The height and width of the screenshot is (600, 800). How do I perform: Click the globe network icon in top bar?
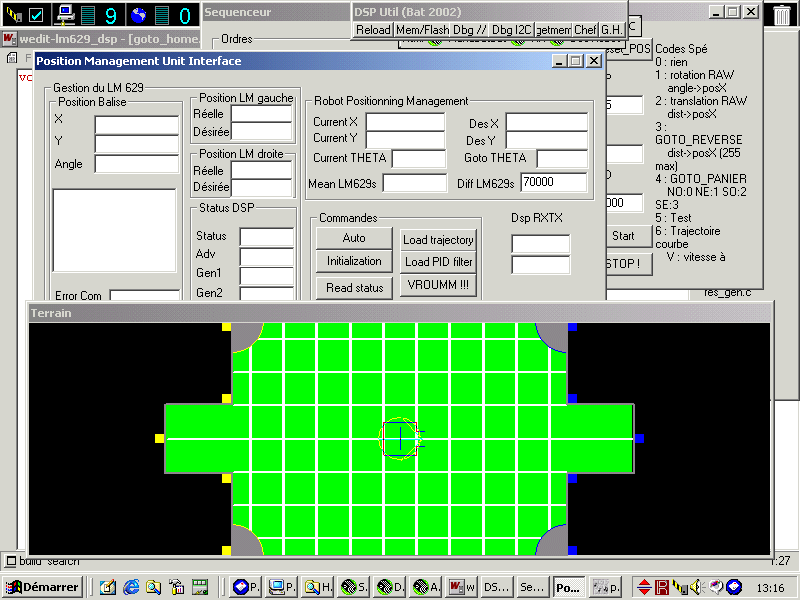(x=138, y=14)
